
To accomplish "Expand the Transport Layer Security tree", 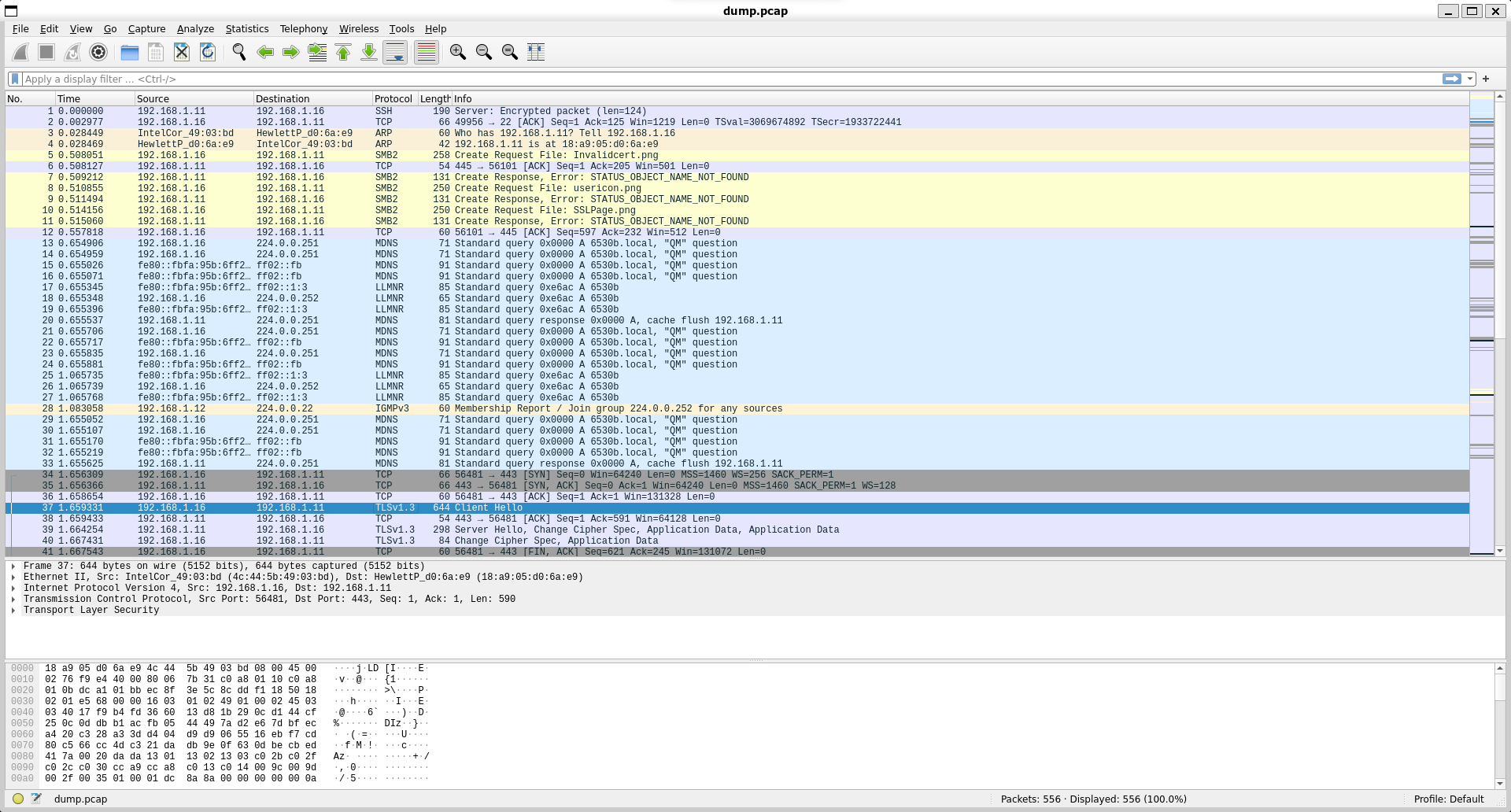I will click(x=13, y=610).
